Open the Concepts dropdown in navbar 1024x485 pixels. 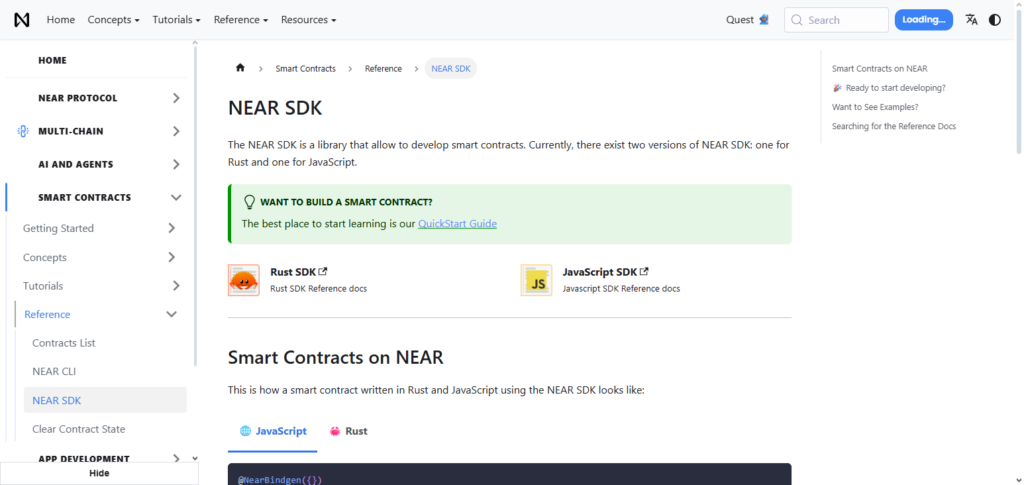114,20
